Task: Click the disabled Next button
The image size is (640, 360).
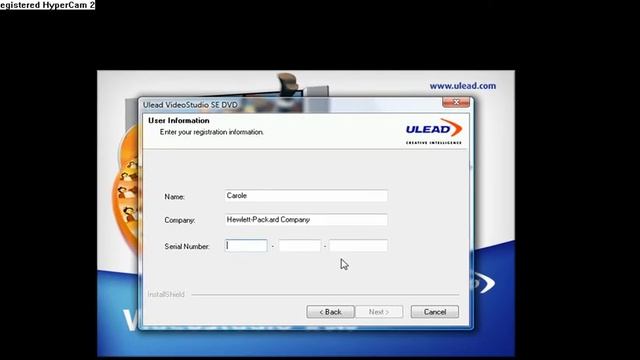Action: click(379, 312)
